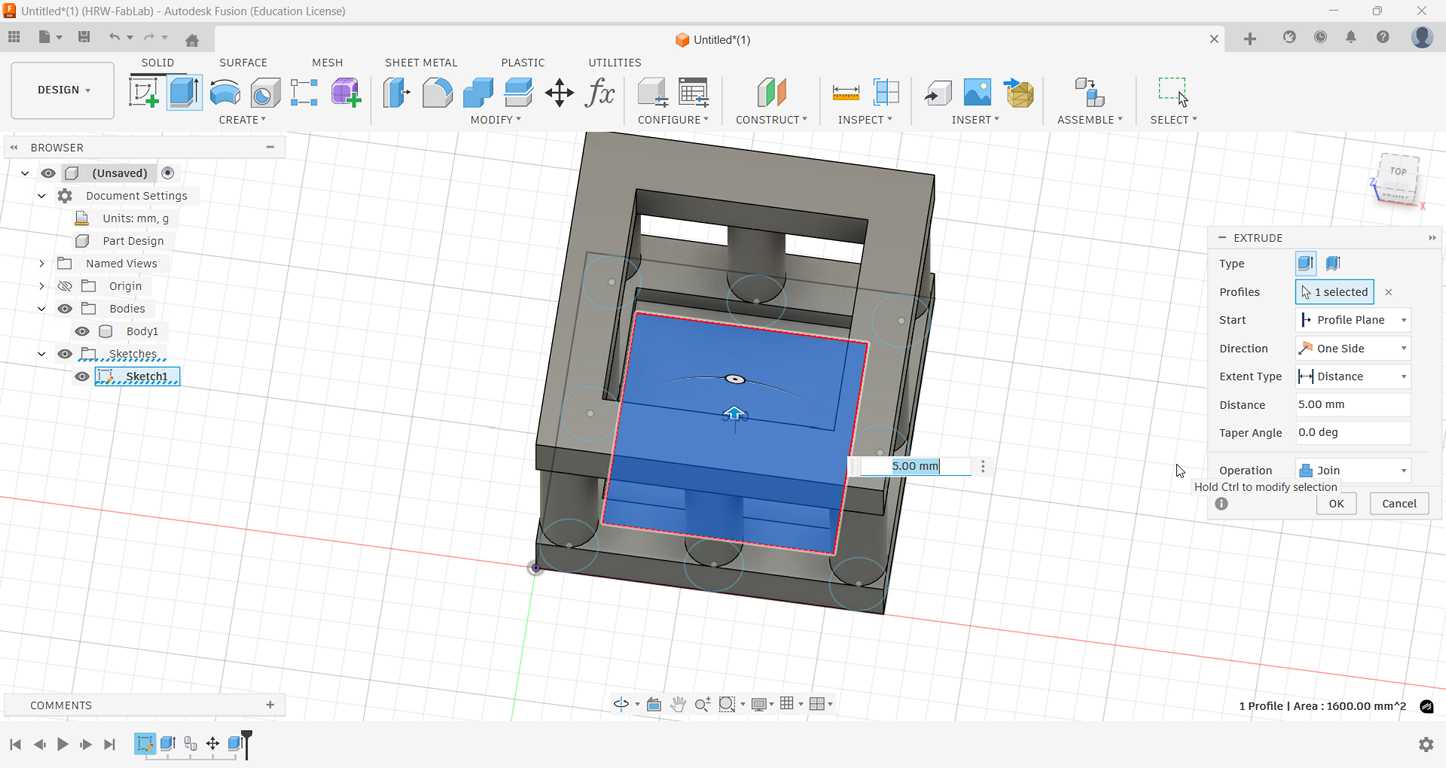
Task: Select the thin Extrude type
Action: [1333, 263]
